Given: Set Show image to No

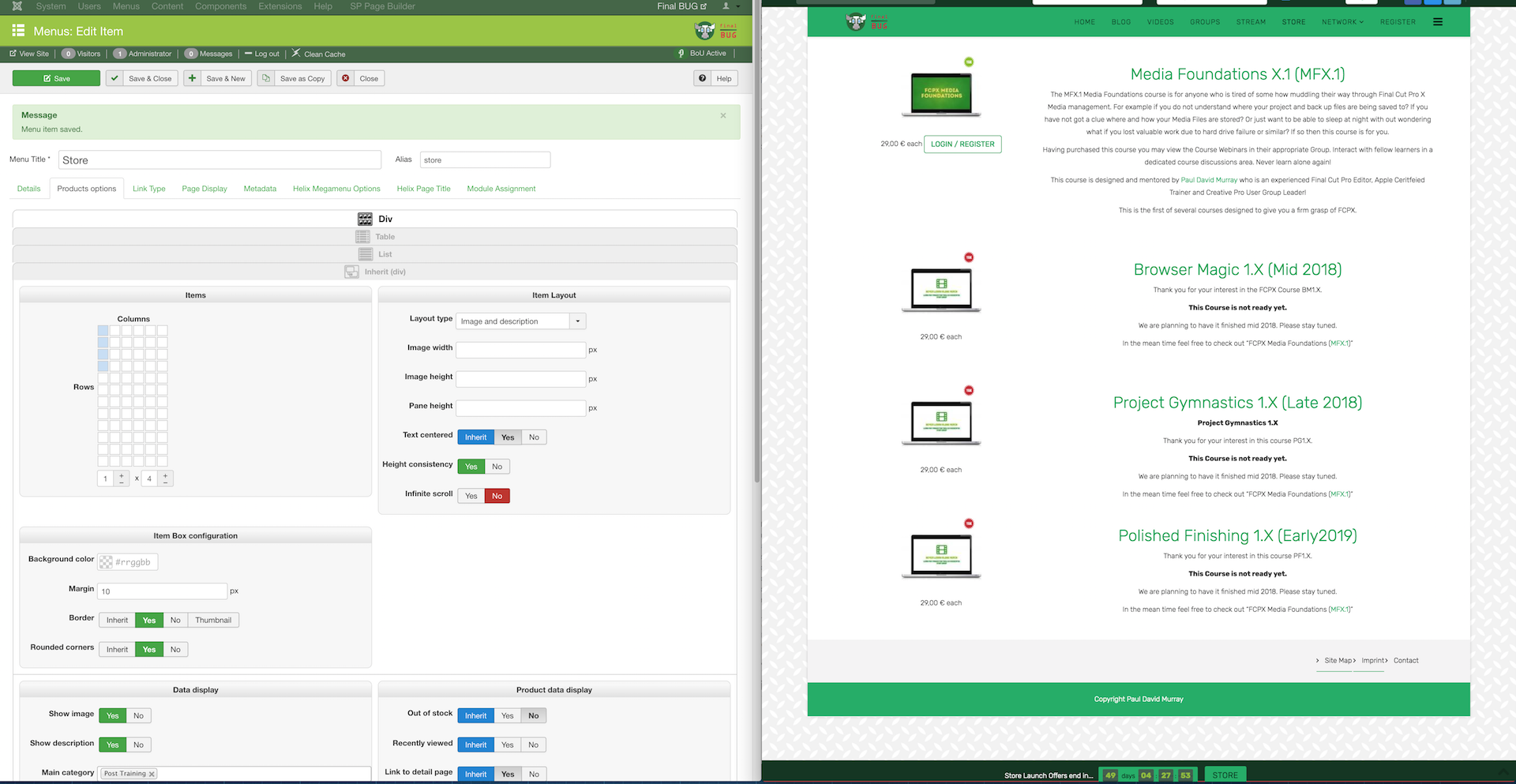Looking at the screenshot, I should [x=138, y=715].
